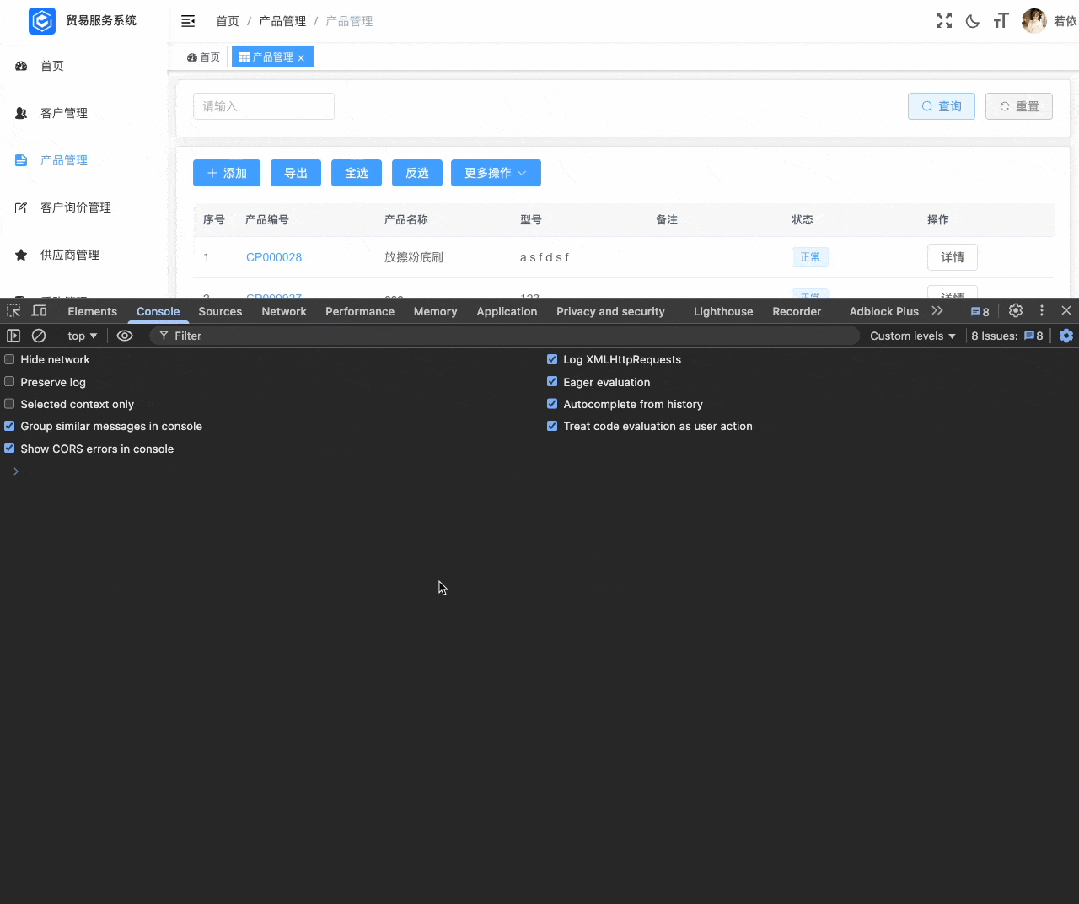Select 客户管理 in the sidebar menu
1079x904 pixels.
click(64, 113)
